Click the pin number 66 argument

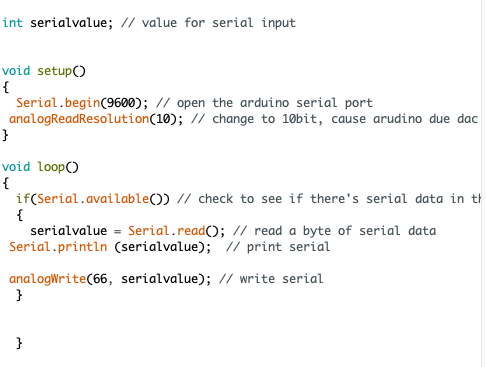pos(100,279)
